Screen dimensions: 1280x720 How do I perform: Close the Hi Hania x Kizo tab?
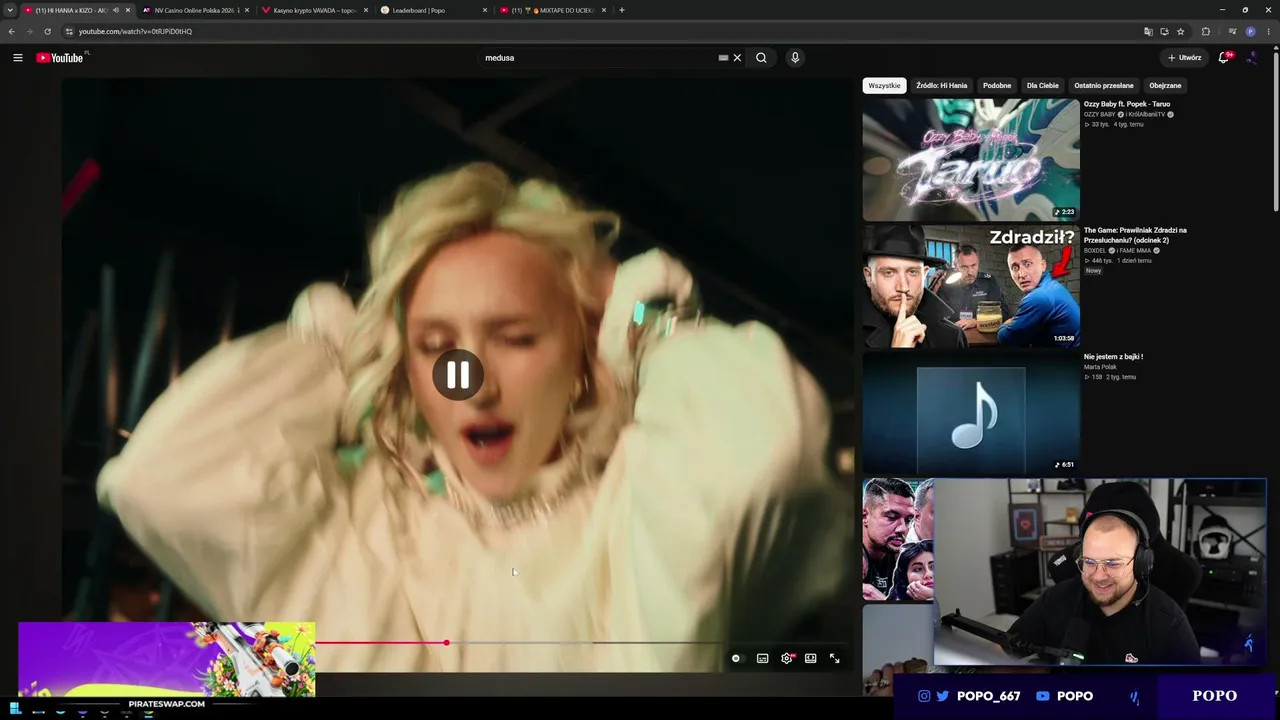(x=128, y=10)
